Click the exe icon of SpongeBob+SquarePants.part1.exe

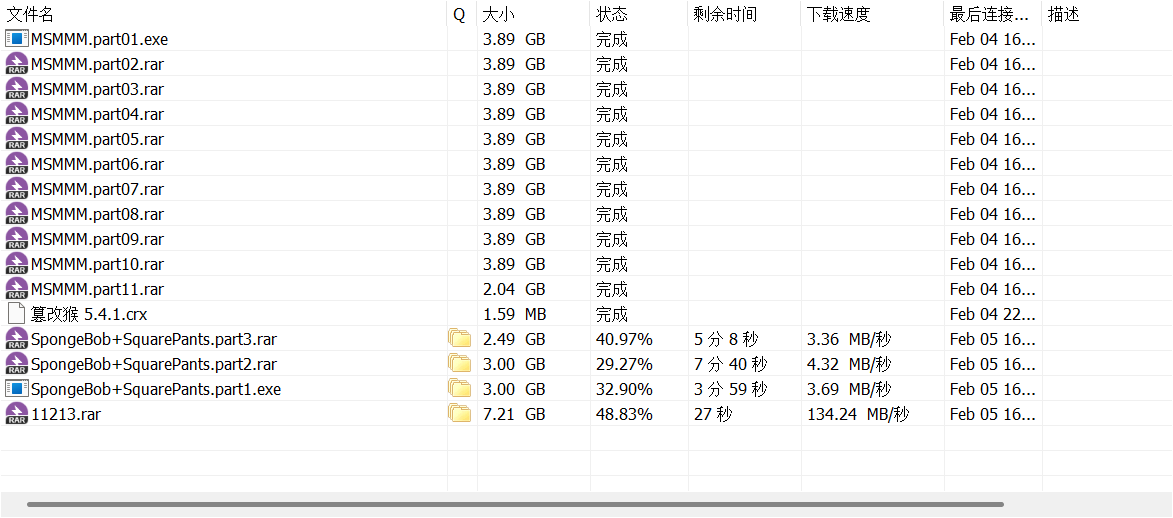16,389
